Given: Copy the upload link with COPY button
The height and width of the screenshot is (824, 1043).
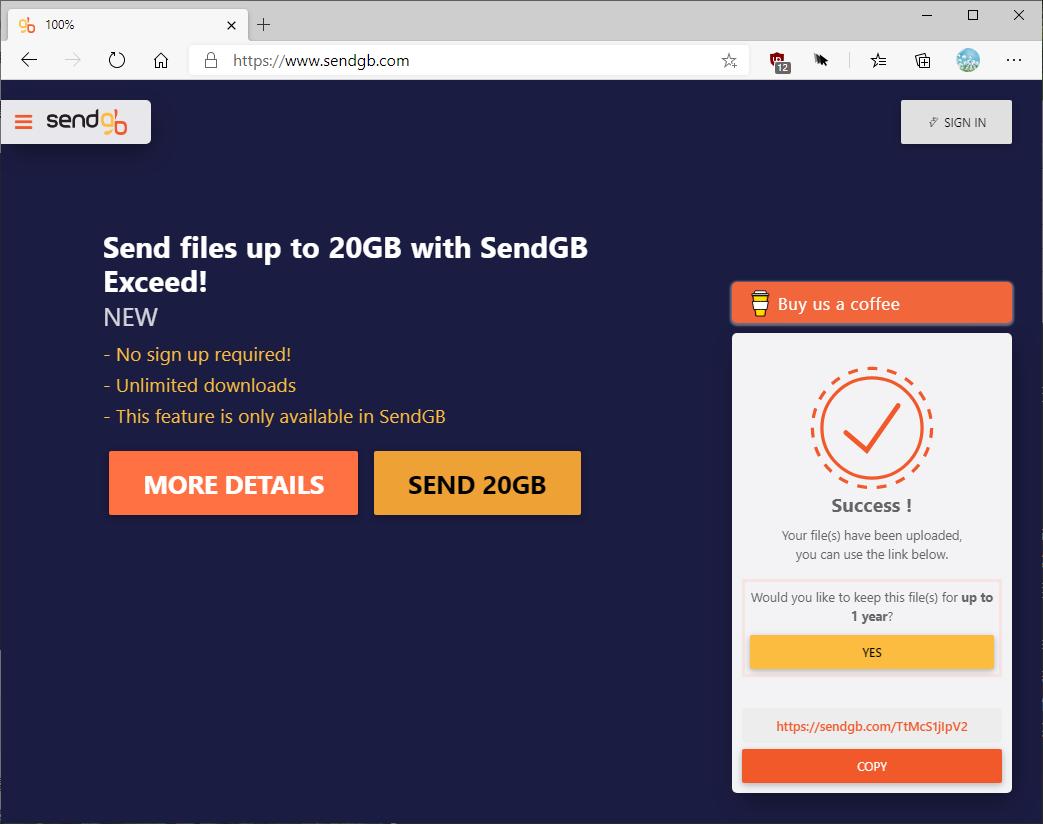Looking at the screenshot, I should click(x=871, y=766).
